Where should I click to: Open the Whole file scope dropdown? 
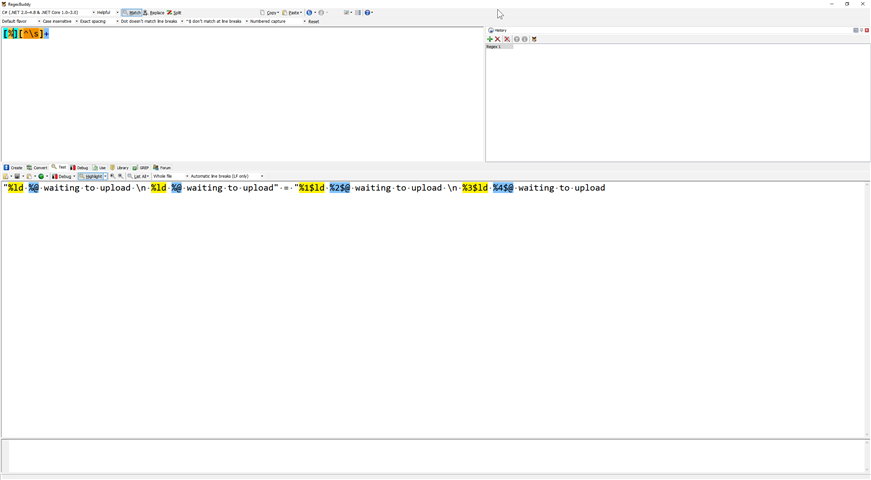[171, 176]
